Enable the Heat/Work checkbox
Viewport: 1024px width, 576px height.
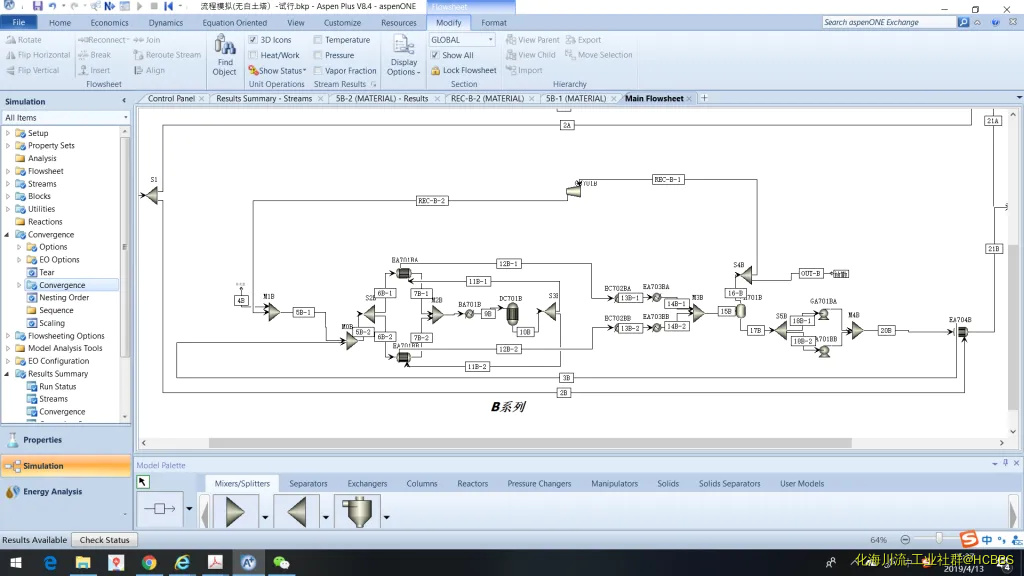(253, 56)
